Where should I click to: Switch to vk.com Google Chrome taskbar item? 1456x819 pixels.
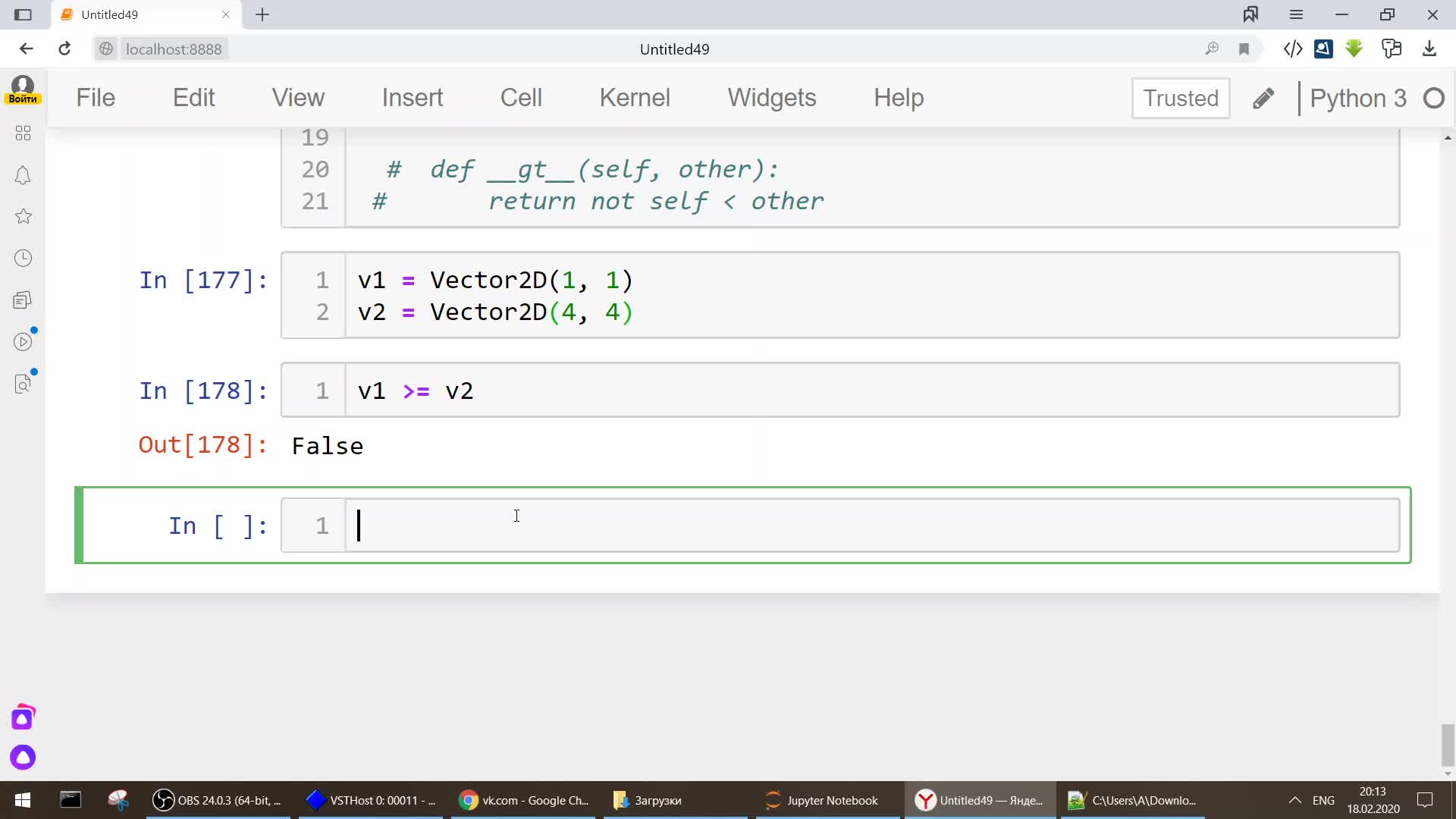coord(524,800)
